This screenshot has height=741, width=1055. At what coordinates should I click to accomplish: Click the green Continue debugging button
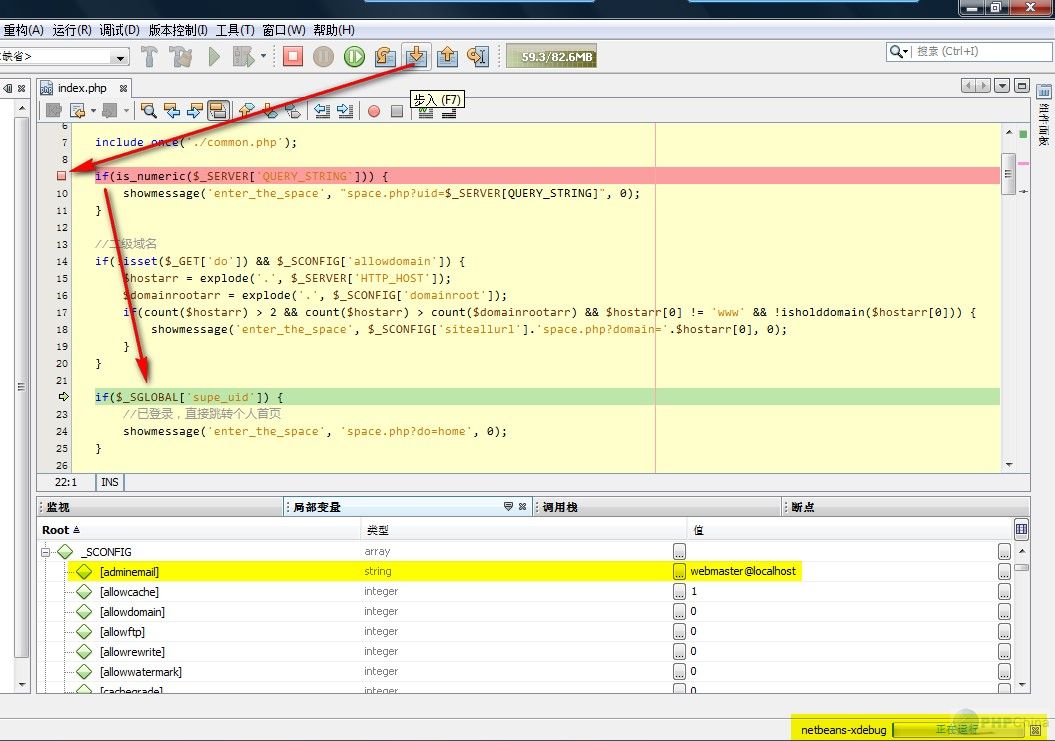pos(354,57)
